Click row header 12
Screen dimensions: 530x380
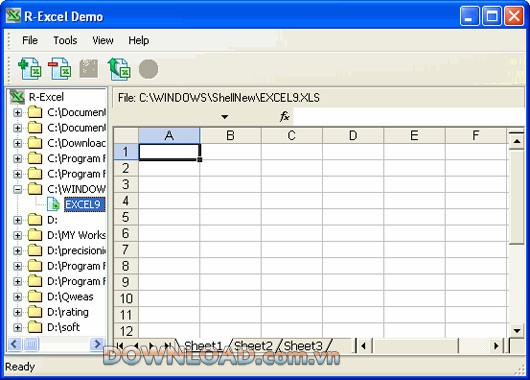tap(126, 331)
